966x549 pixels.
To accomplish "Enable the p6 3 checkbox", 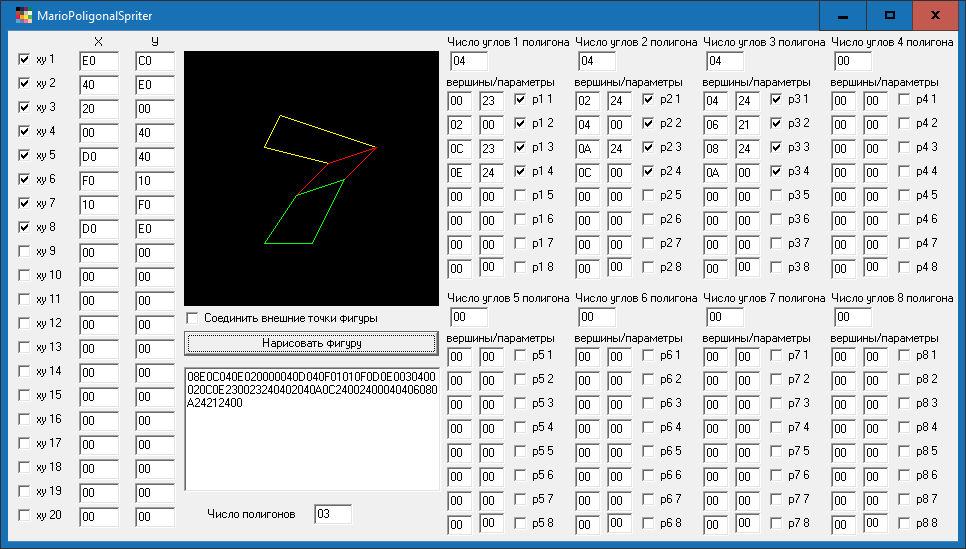I will click(648, 403).
